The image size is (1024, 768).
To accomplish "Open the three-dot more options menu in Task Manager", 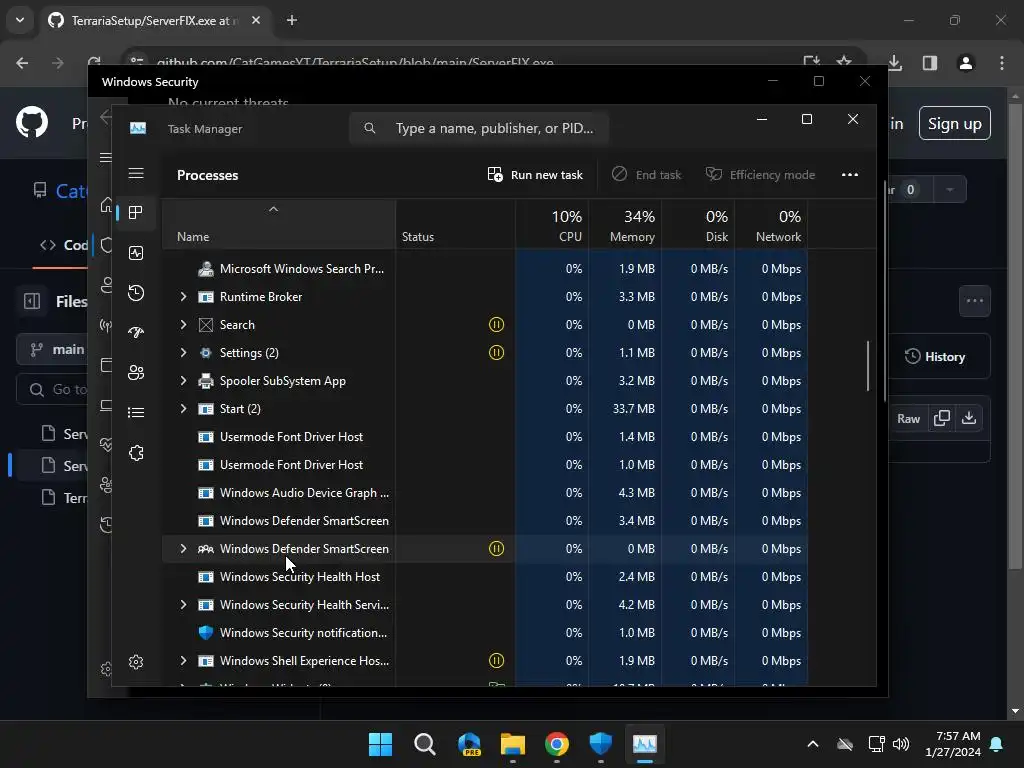I will click(x=850, y=174).
